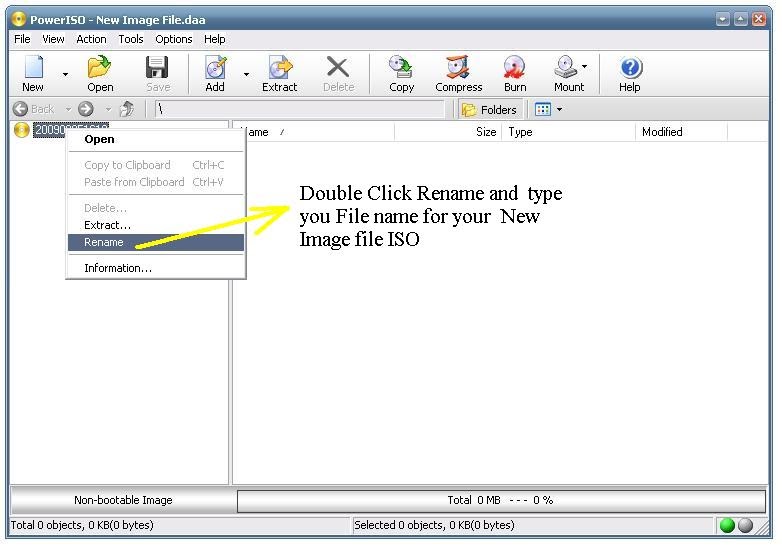Screen dimensions: 782x547
Task: Click the PowerISO title bar disc icon
Action: coord(18,19)
